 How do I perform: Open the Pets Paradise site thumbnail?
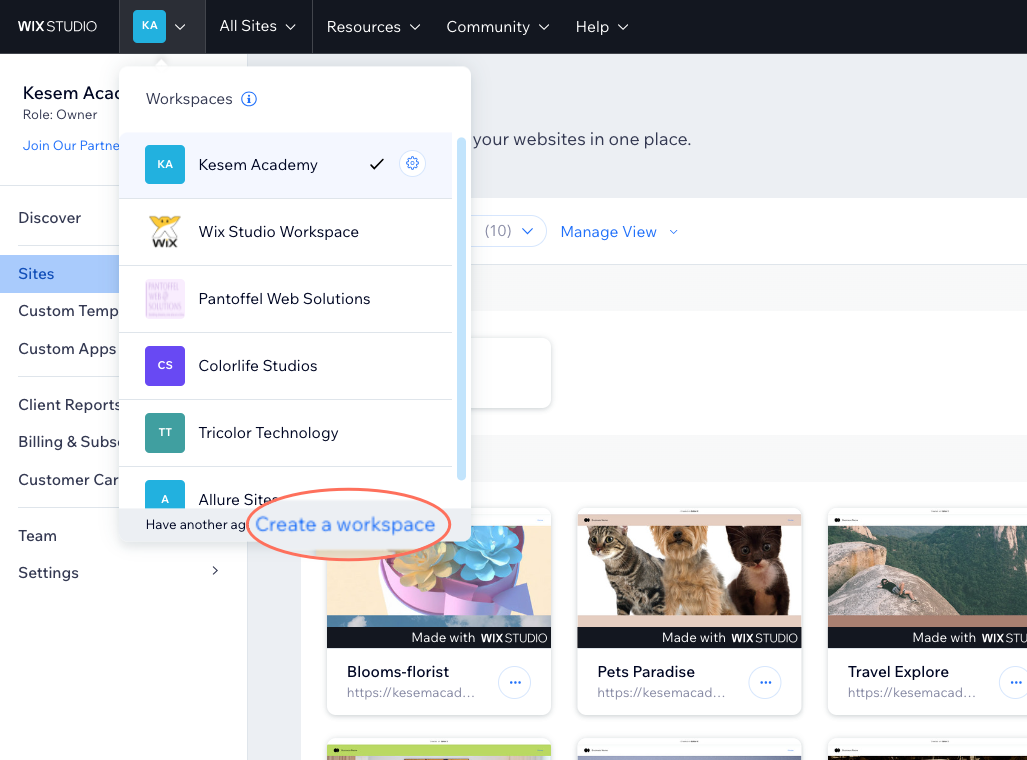[x=689, y=578]
